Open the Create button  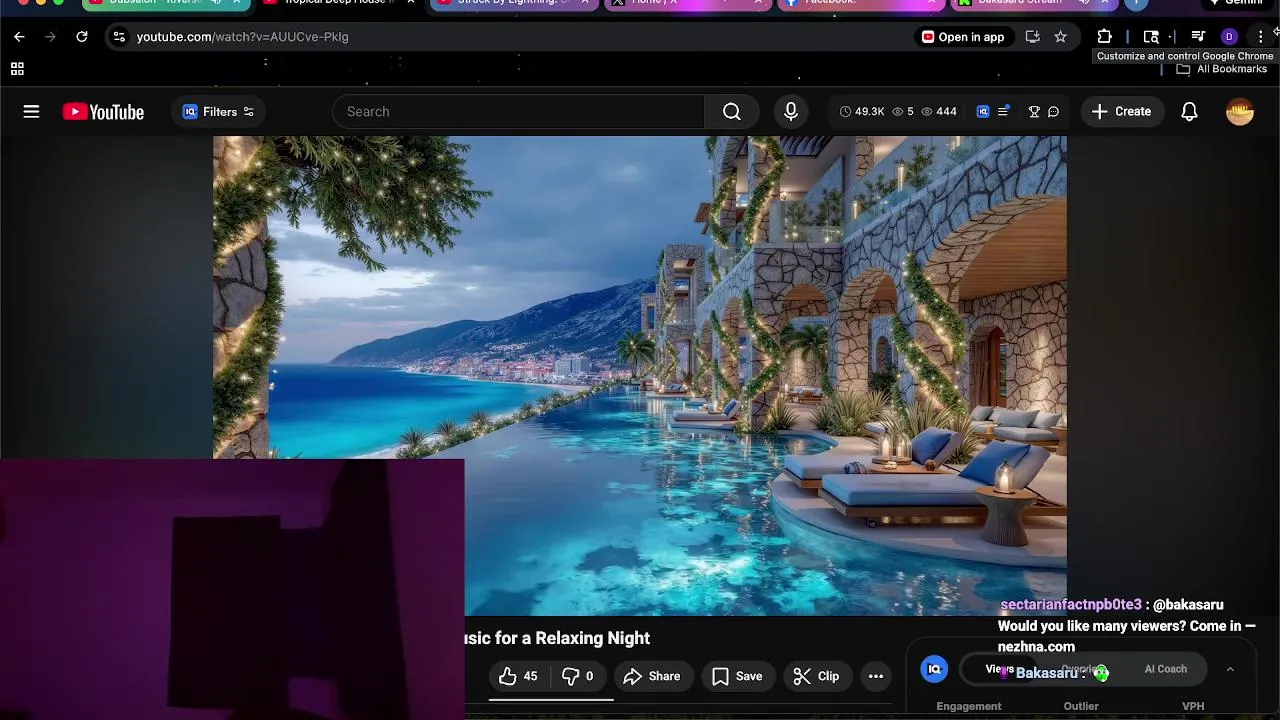coord(1122,112)
